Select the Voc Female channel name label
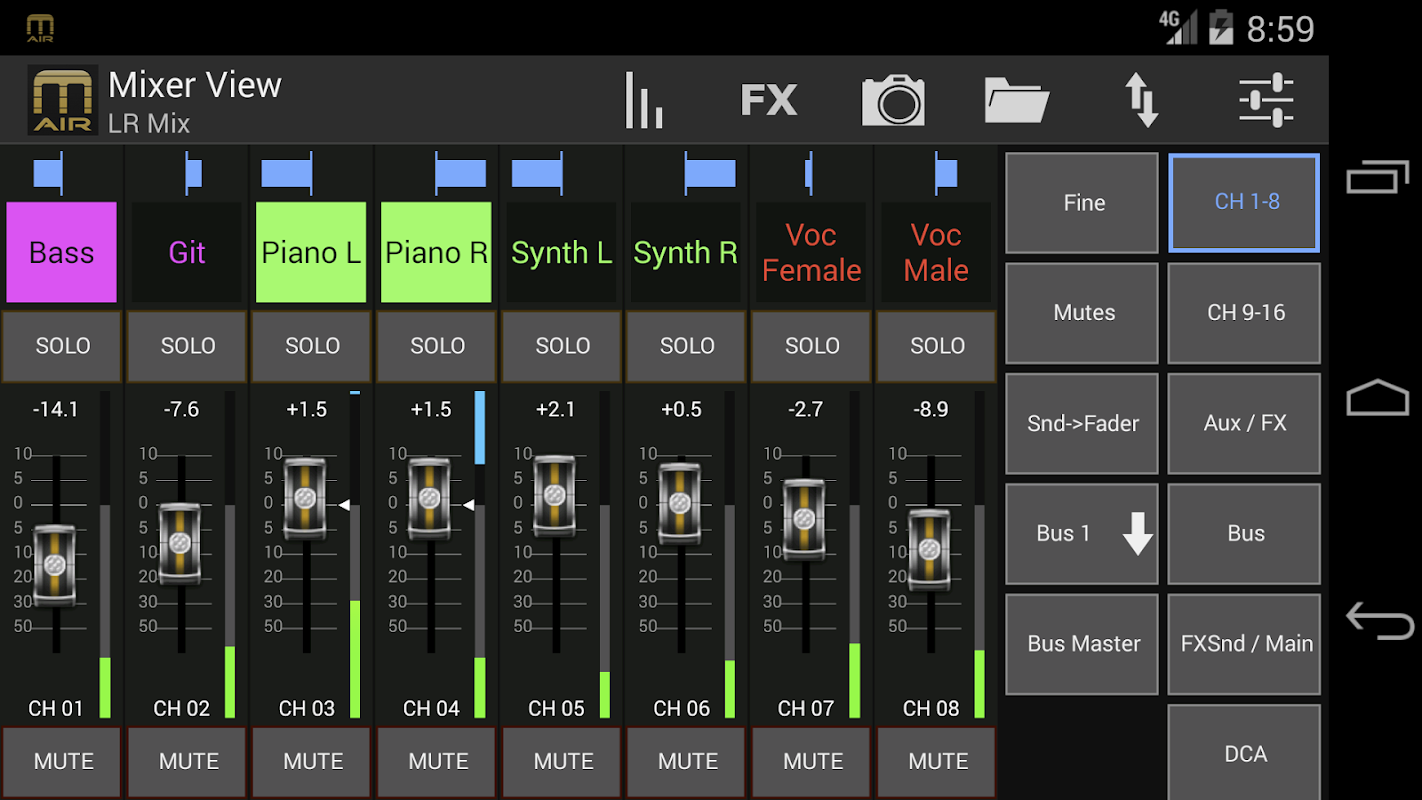 pyautogui.click(x=811, y=253)
